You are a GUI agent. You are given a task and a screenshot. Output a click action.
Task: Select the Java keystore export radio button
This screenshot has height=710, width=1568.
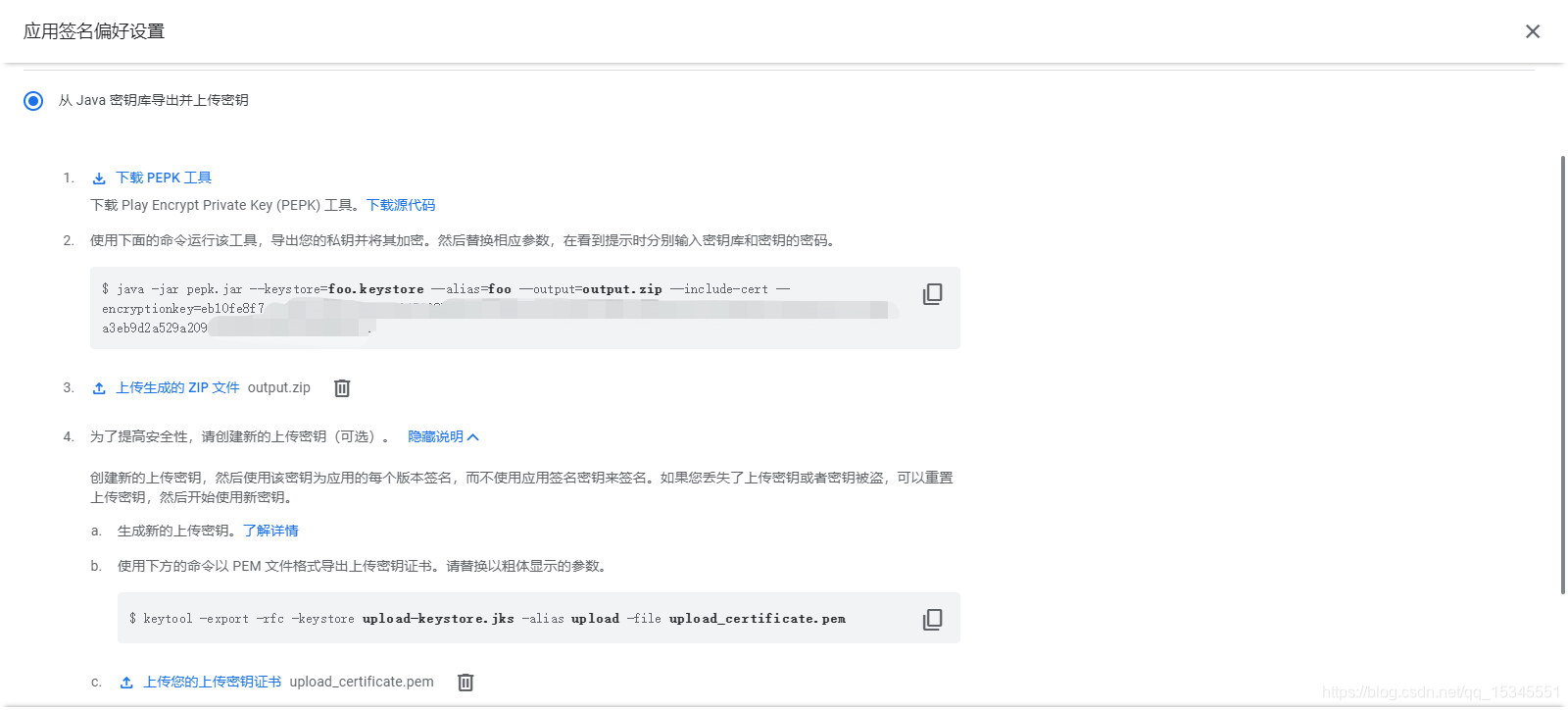(x=33, y=101)
